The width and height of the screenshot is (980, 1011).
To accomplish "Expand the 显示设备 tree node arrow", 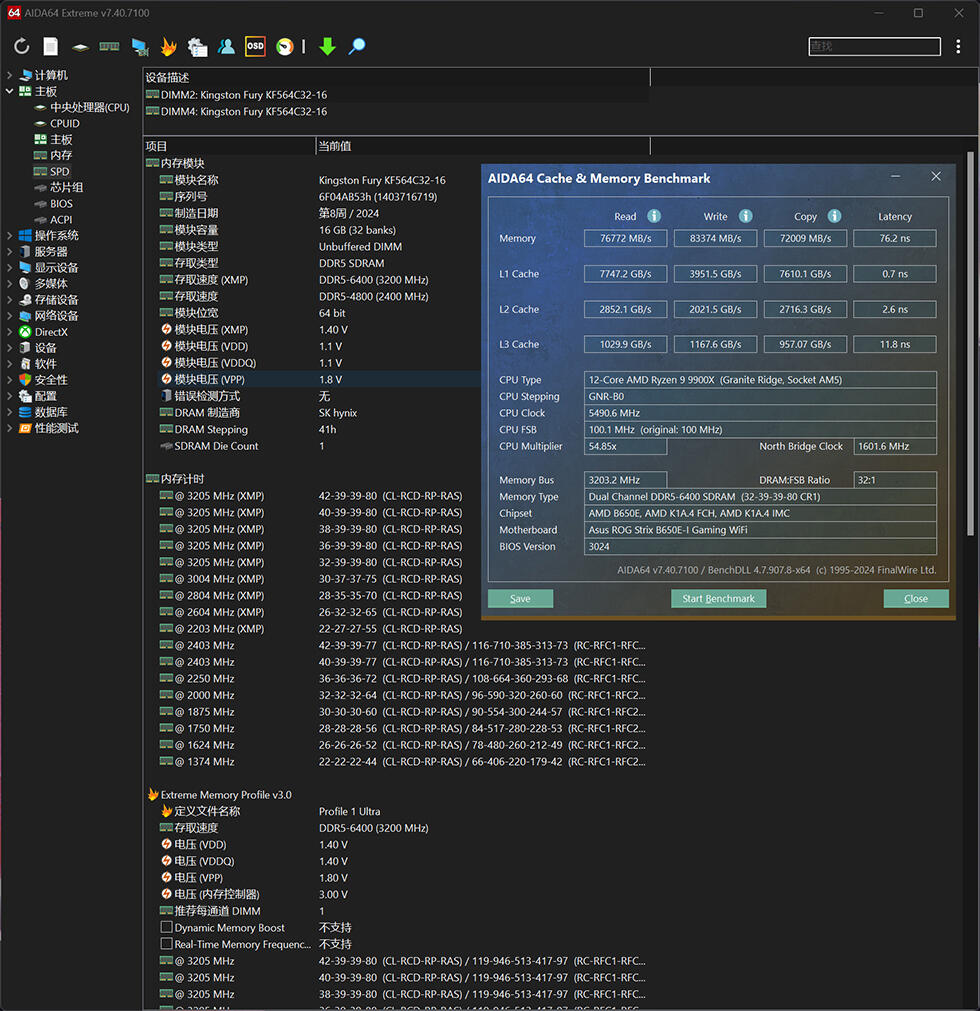I will pos(10,268).
